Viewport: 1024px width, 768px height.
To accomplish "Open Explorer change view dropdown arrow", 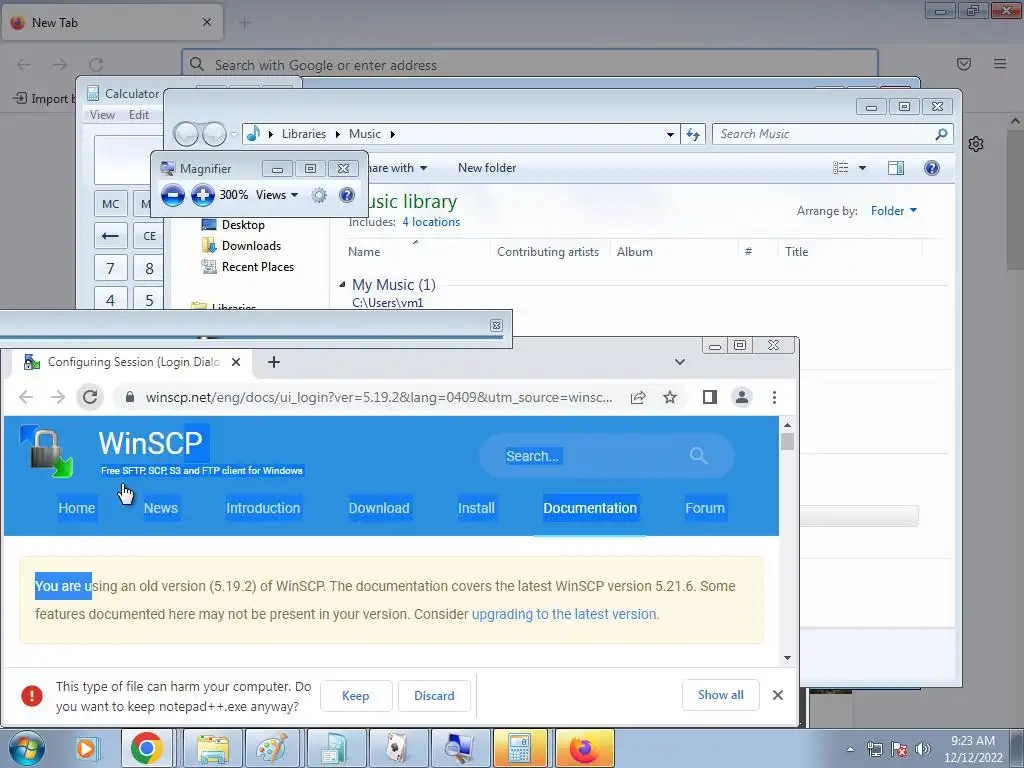I will click(862, 168).
